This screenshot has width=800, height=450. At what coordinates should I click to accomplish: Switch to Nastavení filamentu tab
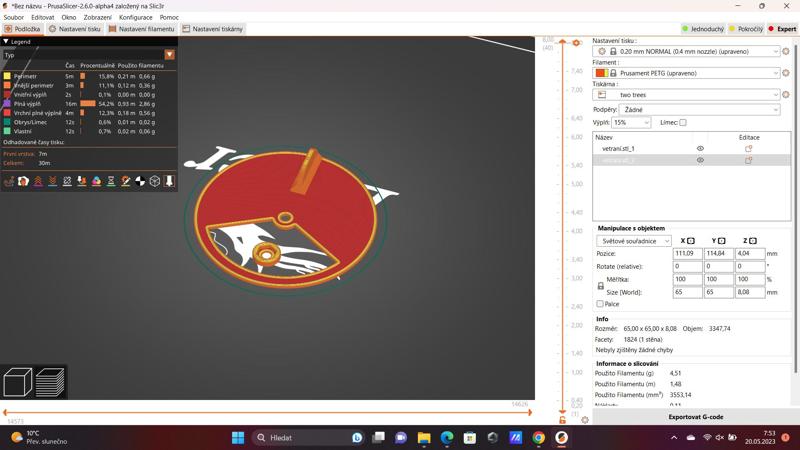142,29
